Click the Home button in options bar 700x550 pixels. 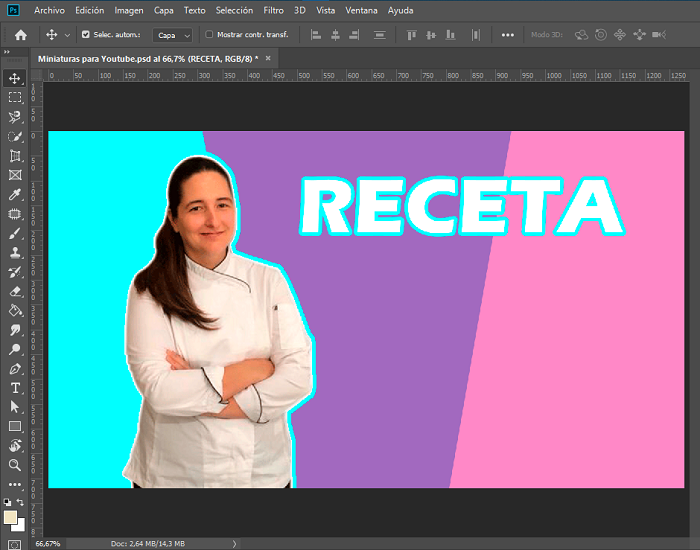(21, 35)
